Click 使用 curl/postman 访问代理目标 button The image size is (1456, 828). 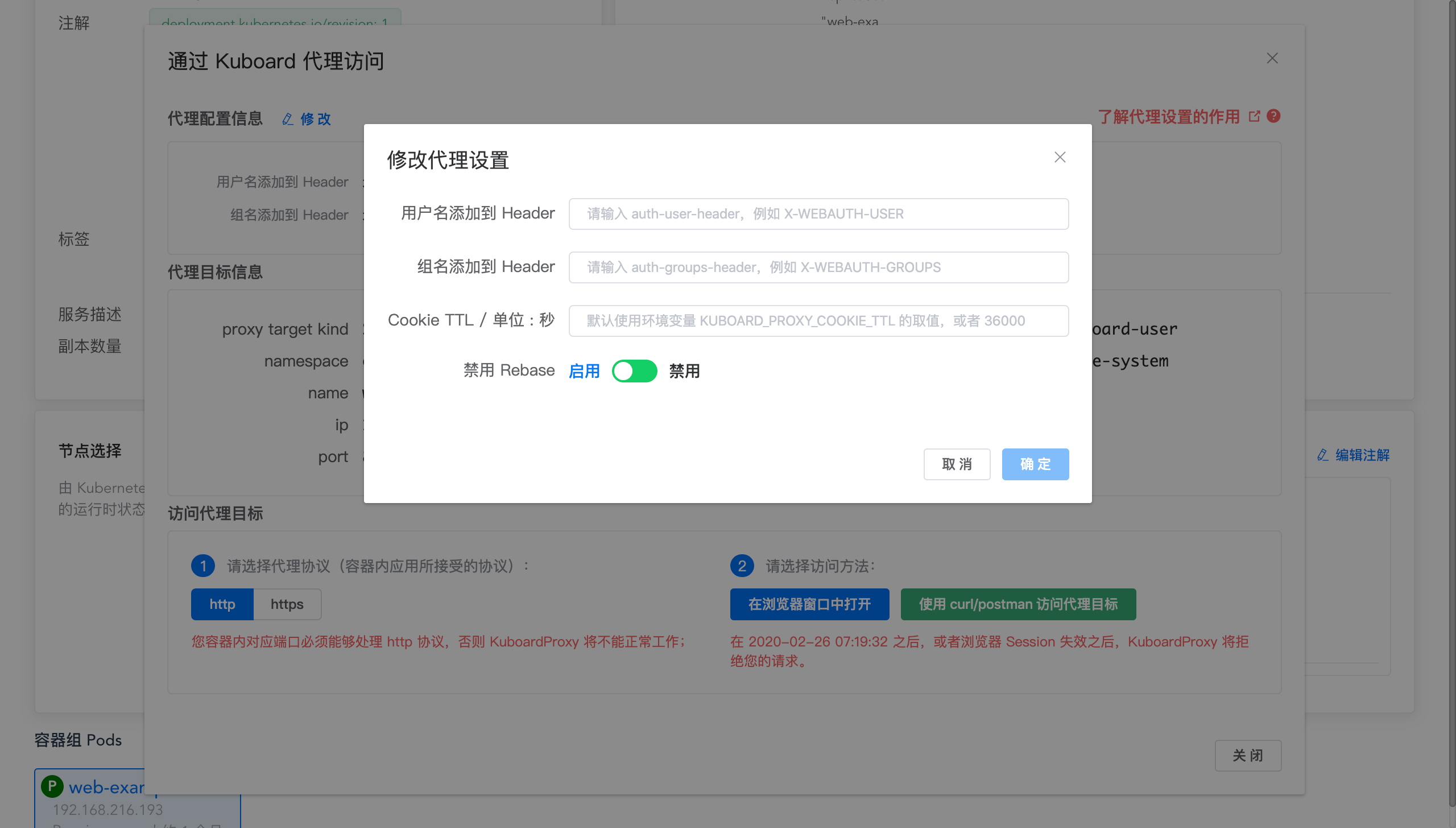[1018, 604]
